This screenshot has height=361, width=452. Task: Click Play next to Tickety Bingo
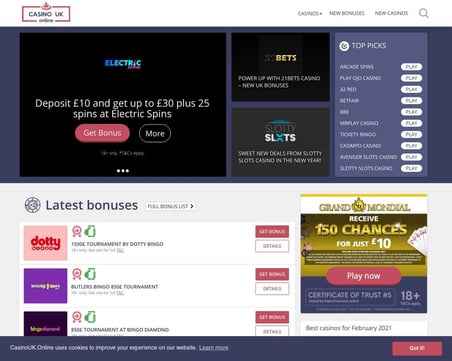click(x=411, y=134)
